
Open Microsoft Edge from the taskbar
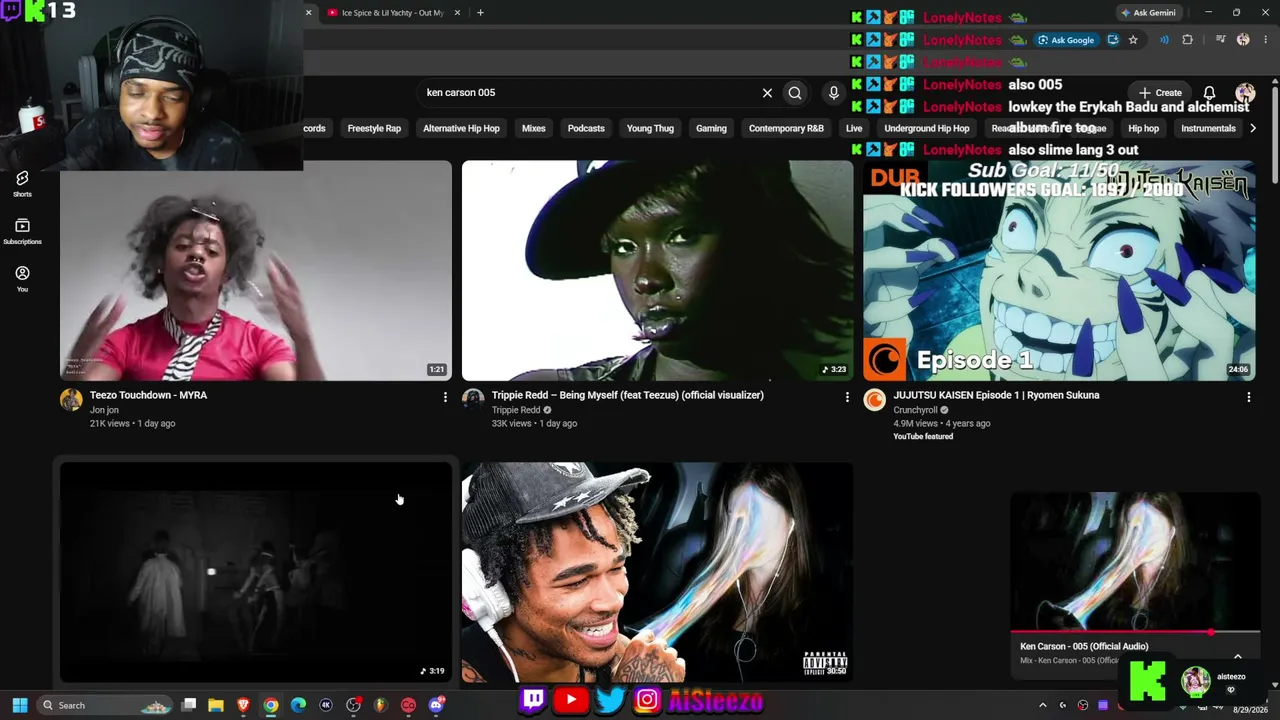click(x=298, y=705)
